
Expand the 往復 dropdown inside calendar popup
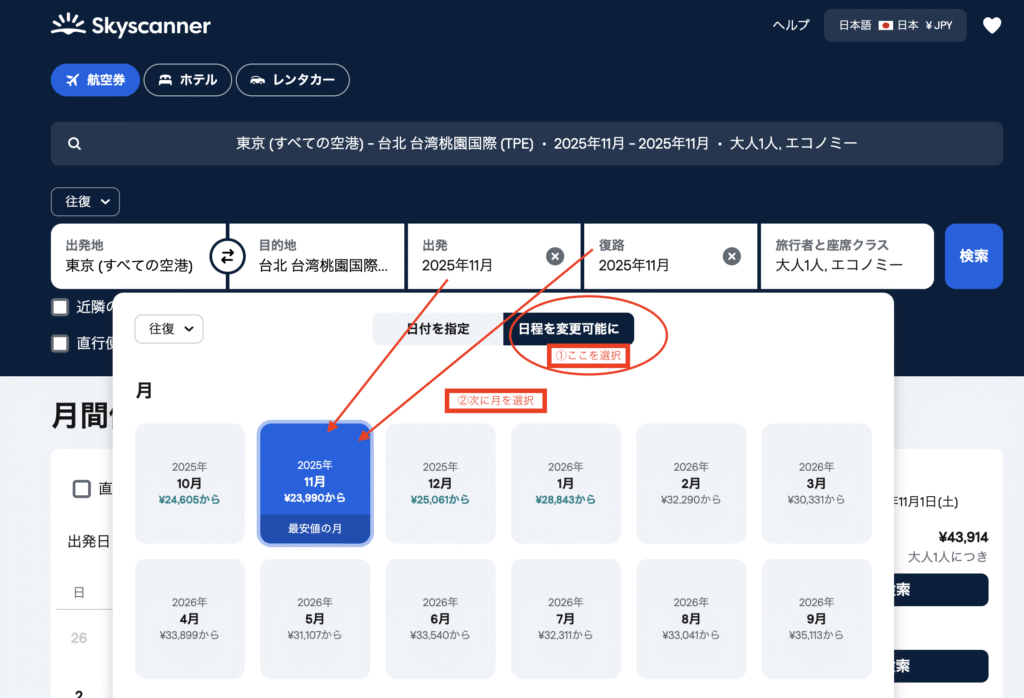(169, 329)
